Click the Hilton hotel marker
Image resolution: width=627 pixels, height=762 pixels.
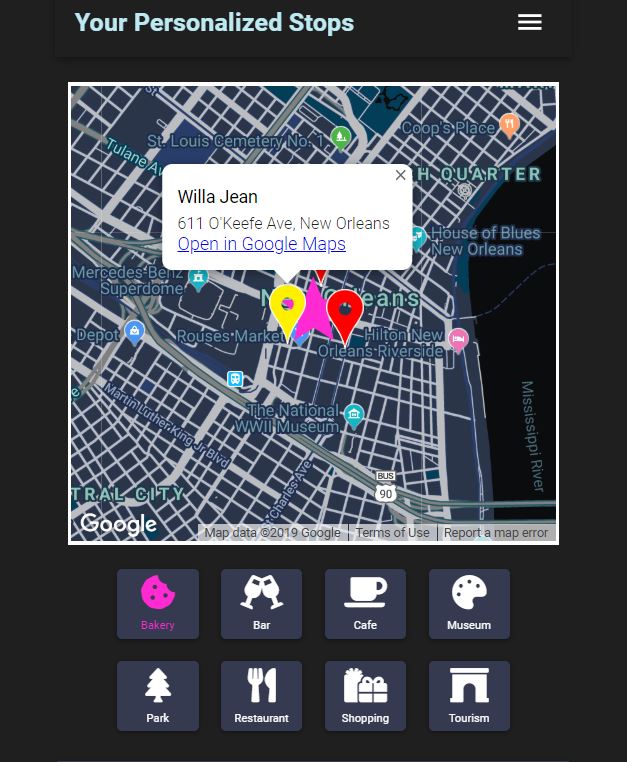458,340
